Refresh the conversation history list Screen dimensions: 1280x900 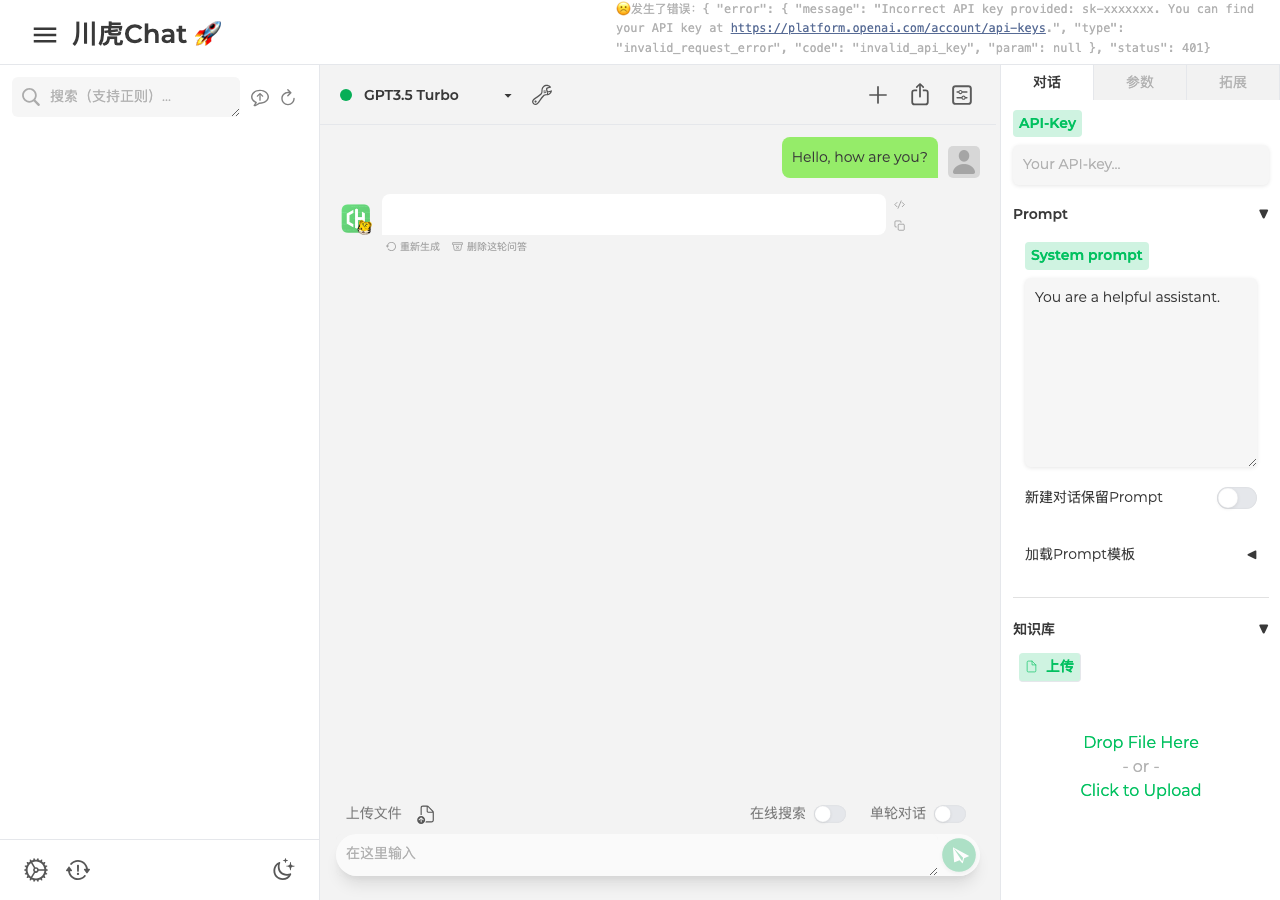(288, 97)
